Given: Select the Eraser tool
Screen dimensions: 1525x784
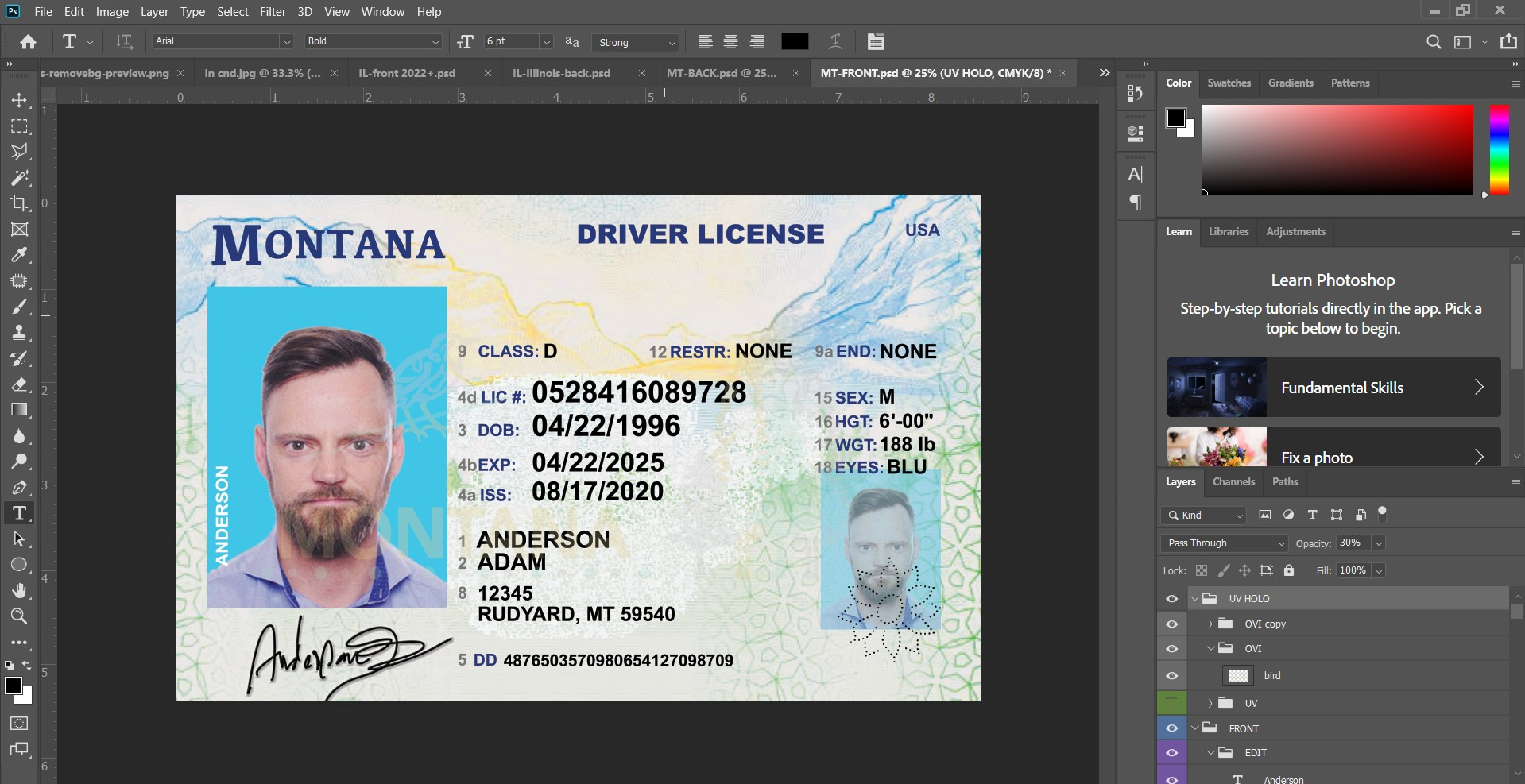Looking at the screenshot, I should point(19,384).
